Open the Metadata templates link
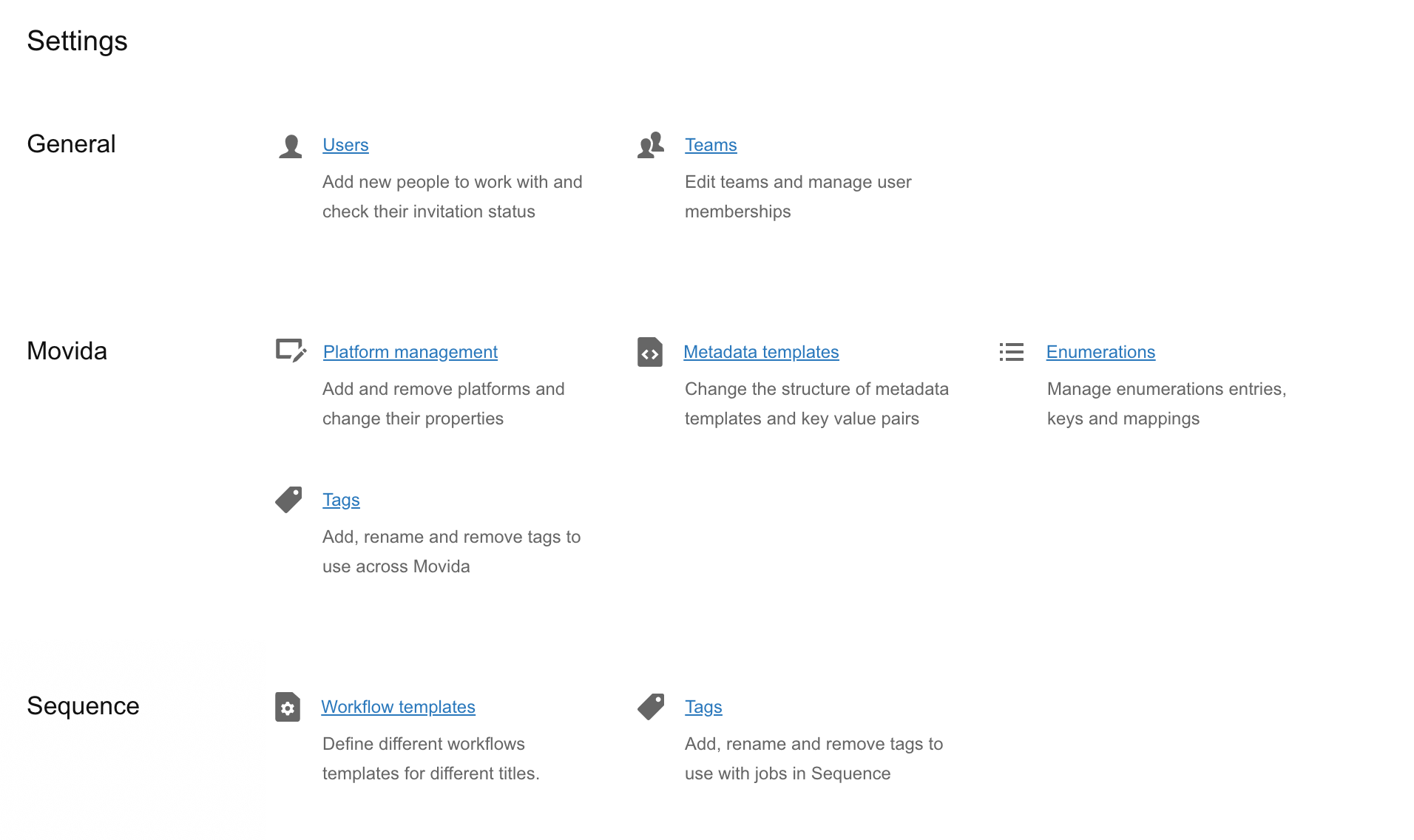1414x840 pixels. [761, 352]
